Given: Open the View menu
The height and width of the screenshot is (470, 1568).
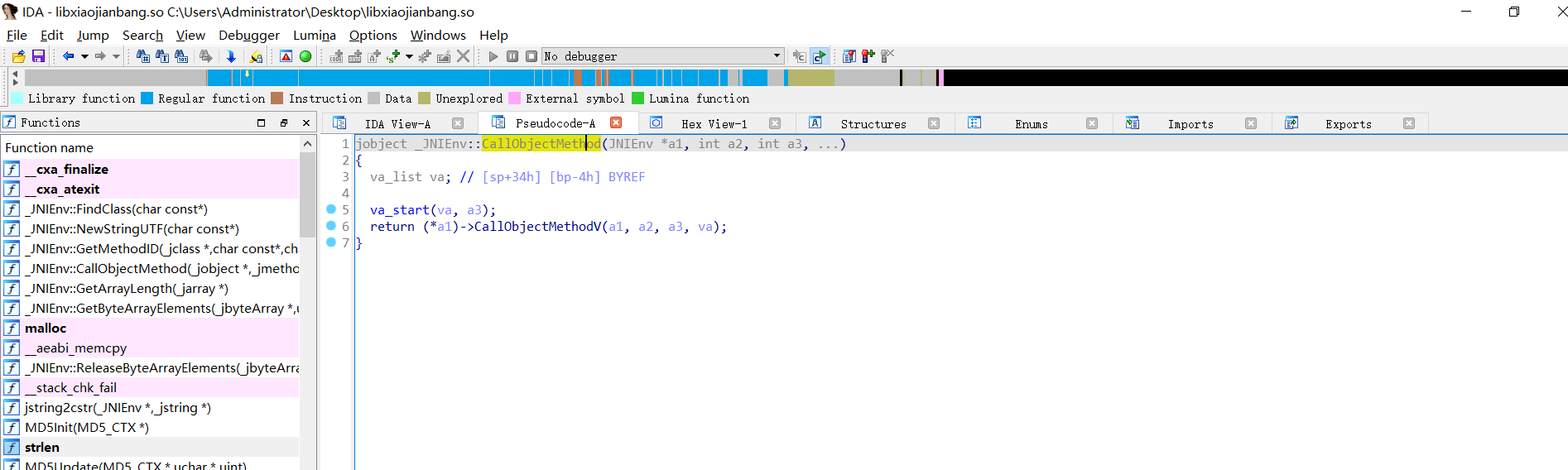Looking at the screenshot, I should [190, 35].
